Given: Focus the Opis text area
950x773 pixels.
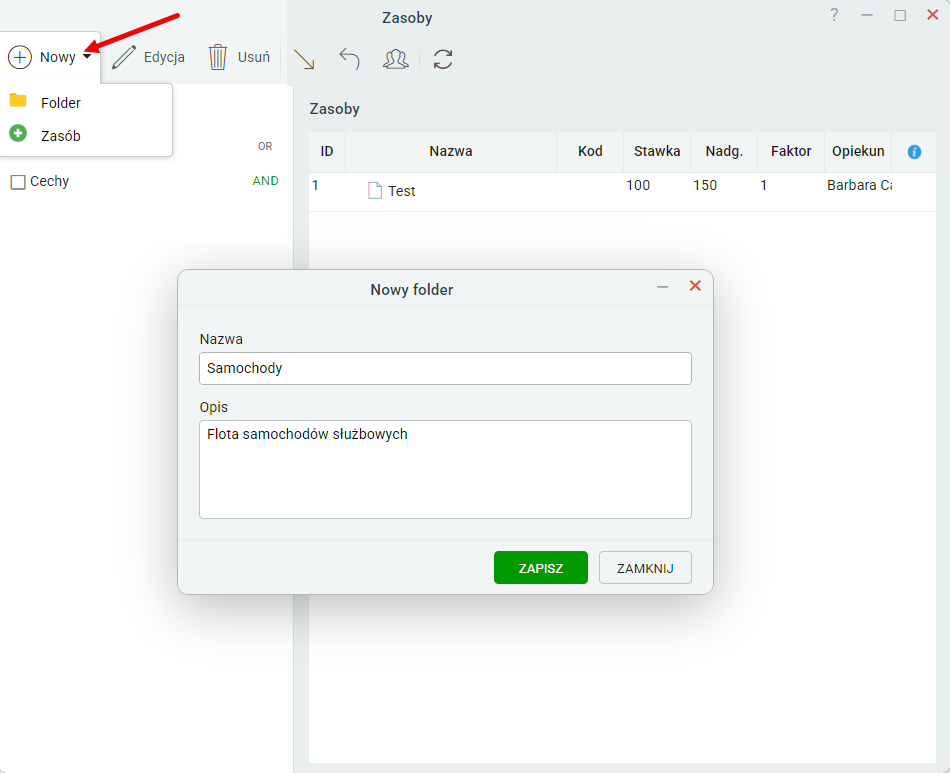Looking at the screenshot, I should click(x=445, y=469).
